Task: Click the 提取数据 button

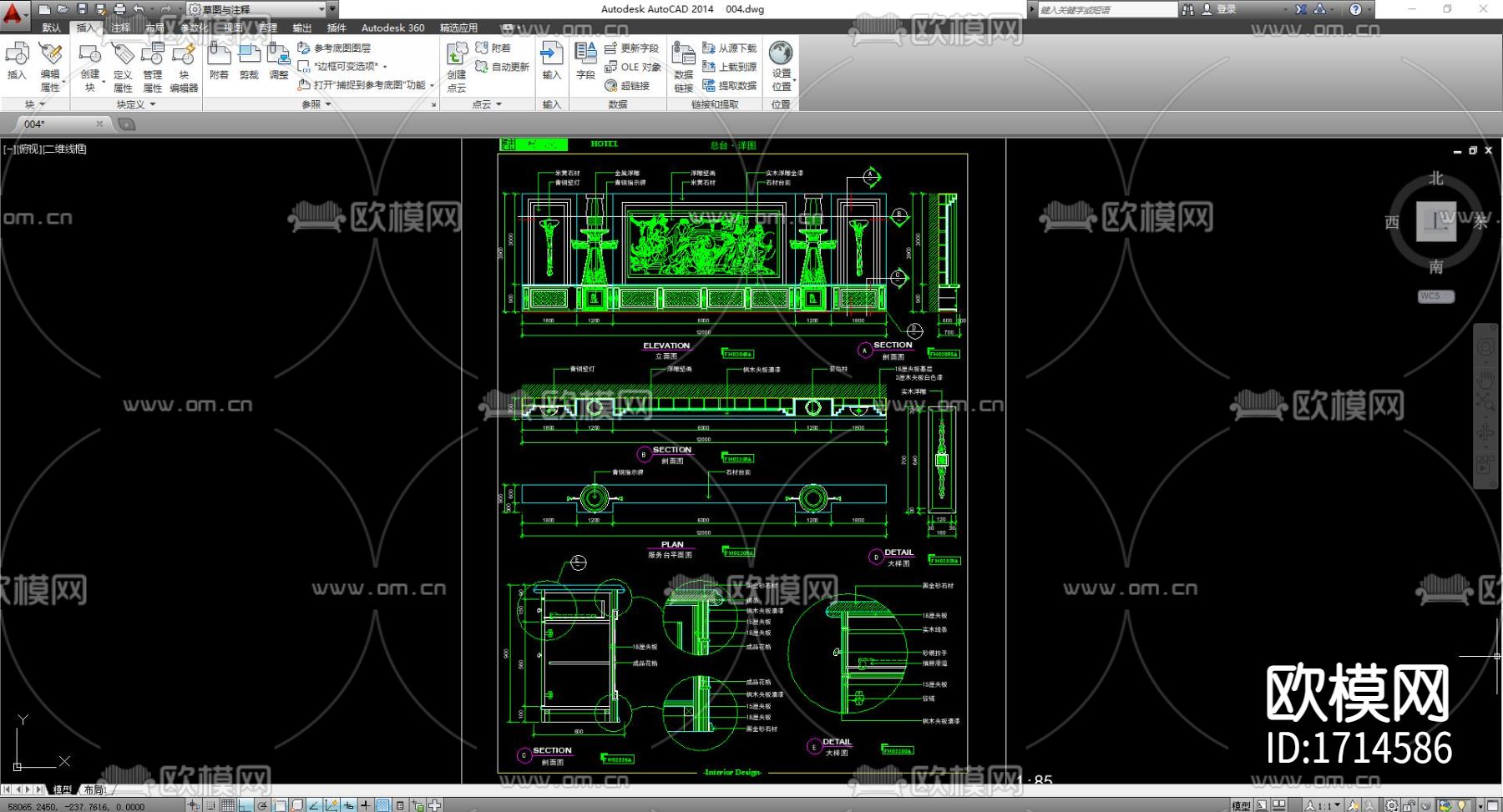Action: coord(730,85)
